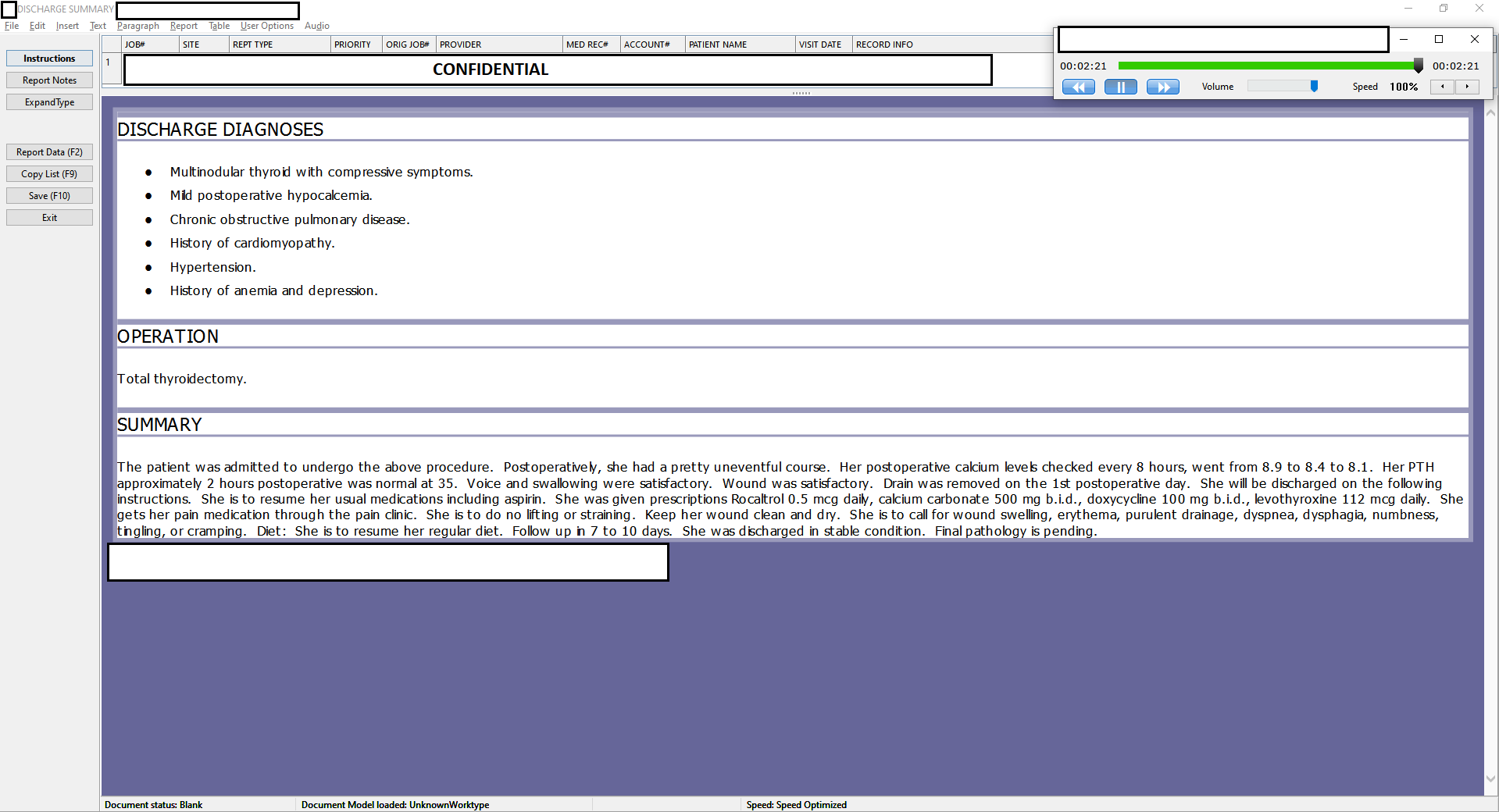
Task: Increase playback speed with right arrow
Action: pyautogui.click(x=1467, y=87)
